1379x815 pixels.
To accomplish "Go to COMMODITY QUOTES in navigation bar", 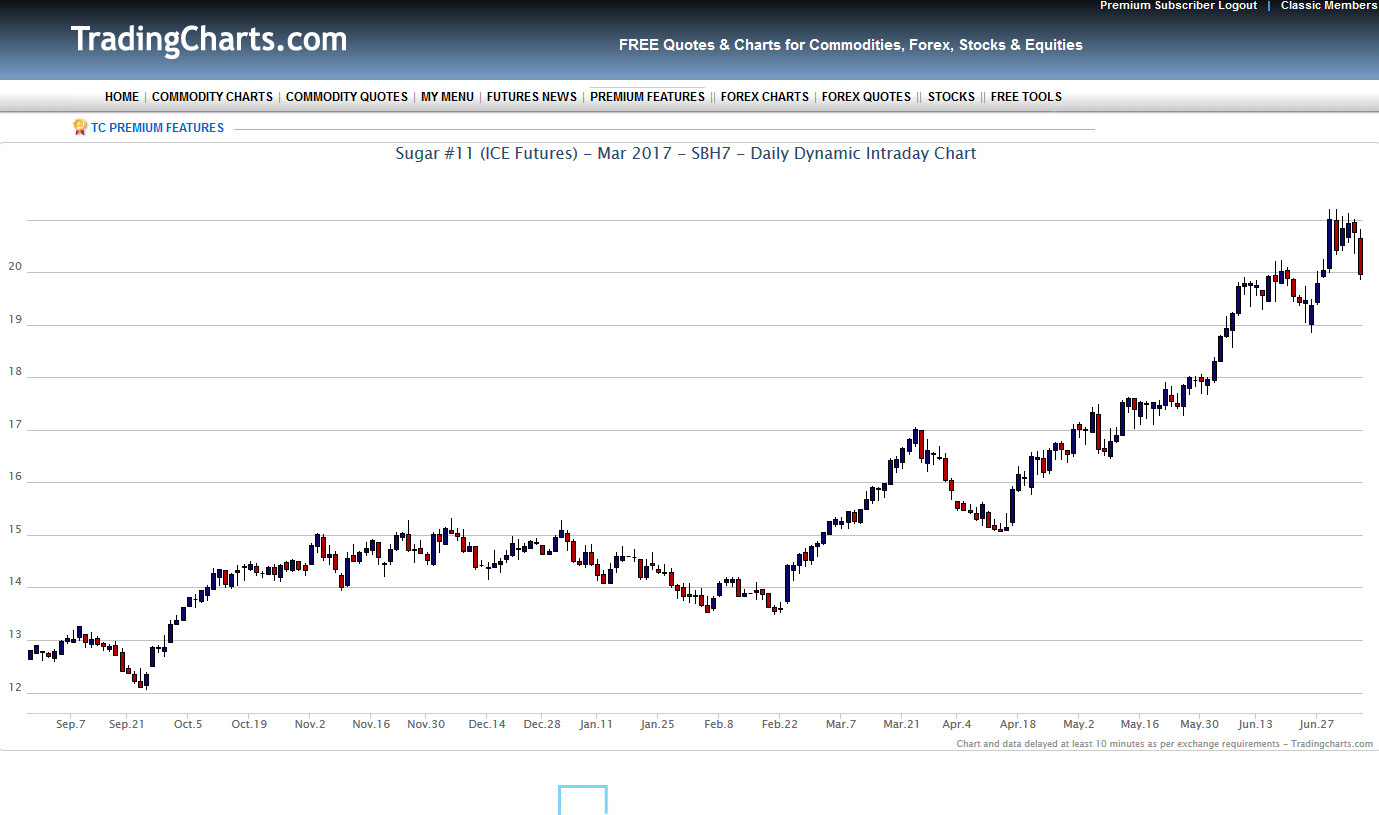I will (x=346, y=97).
